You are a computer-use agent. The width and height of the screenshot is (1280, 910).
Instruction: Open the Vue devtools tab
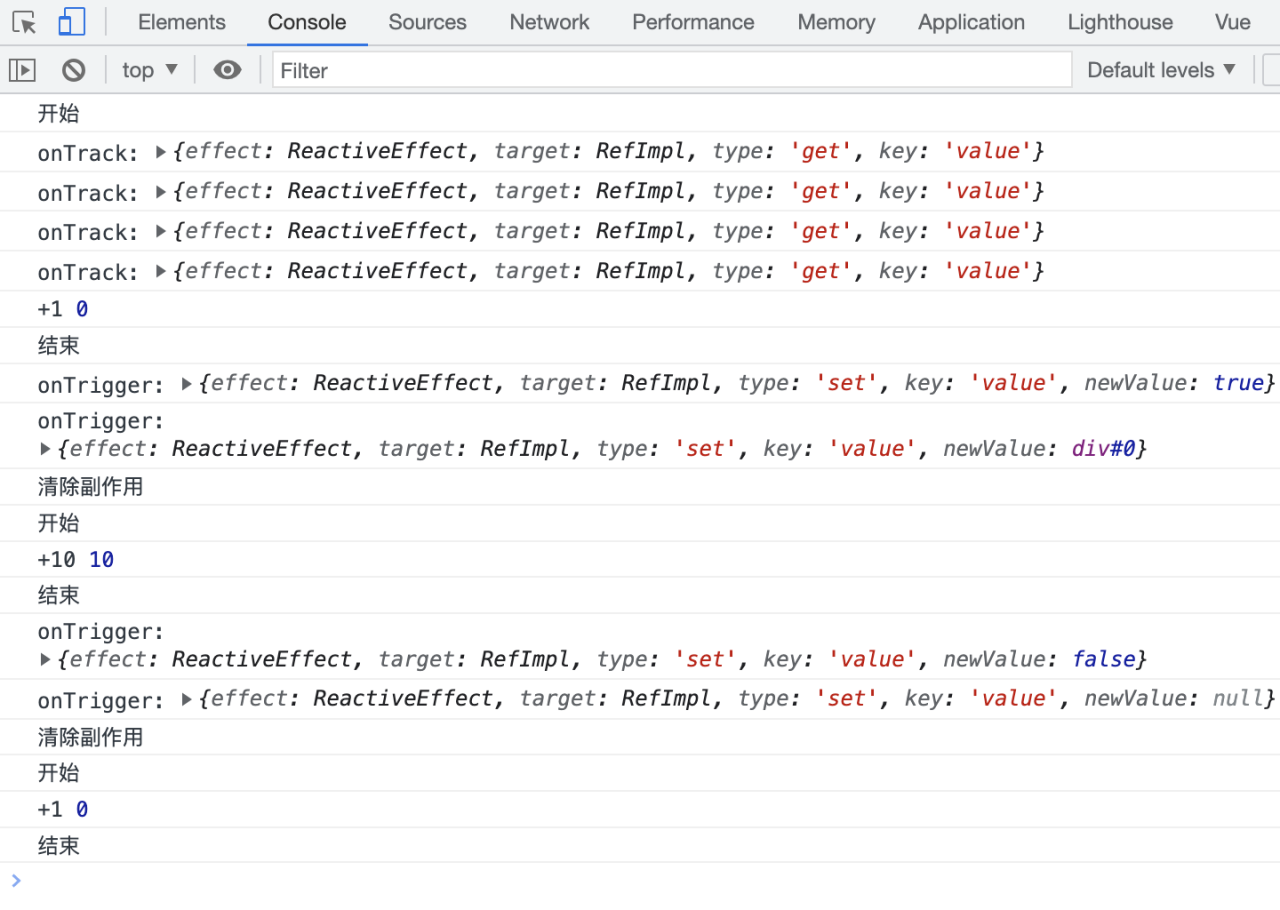(x=1232, y=22)
